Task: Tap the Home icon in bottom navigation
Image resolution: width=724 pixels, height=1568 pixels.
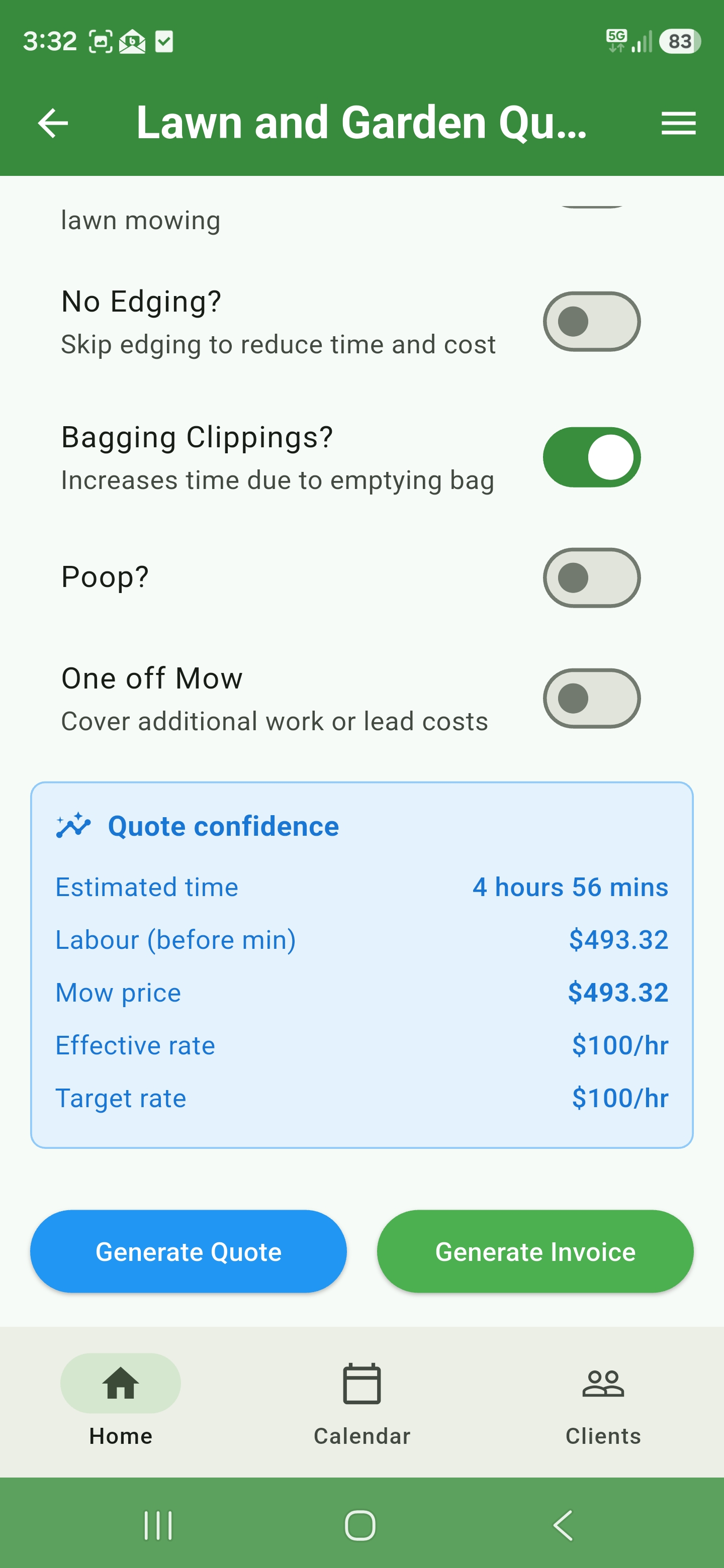Action: [121, 1383]
